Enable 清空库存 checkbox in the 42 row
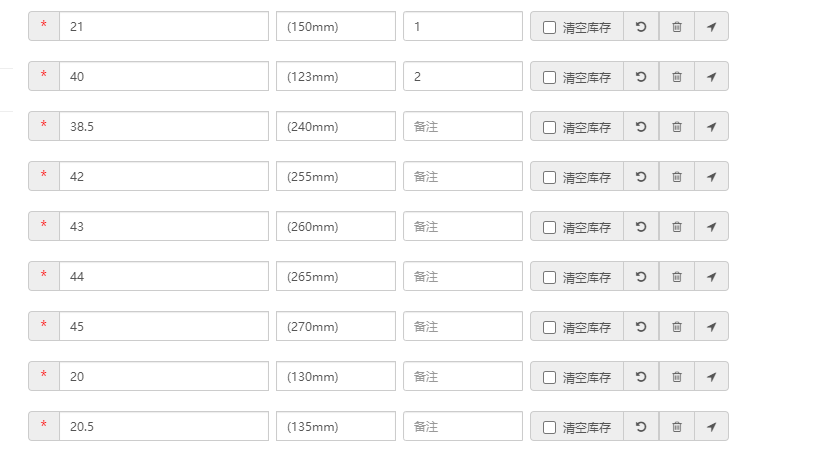 coord(549,177)
